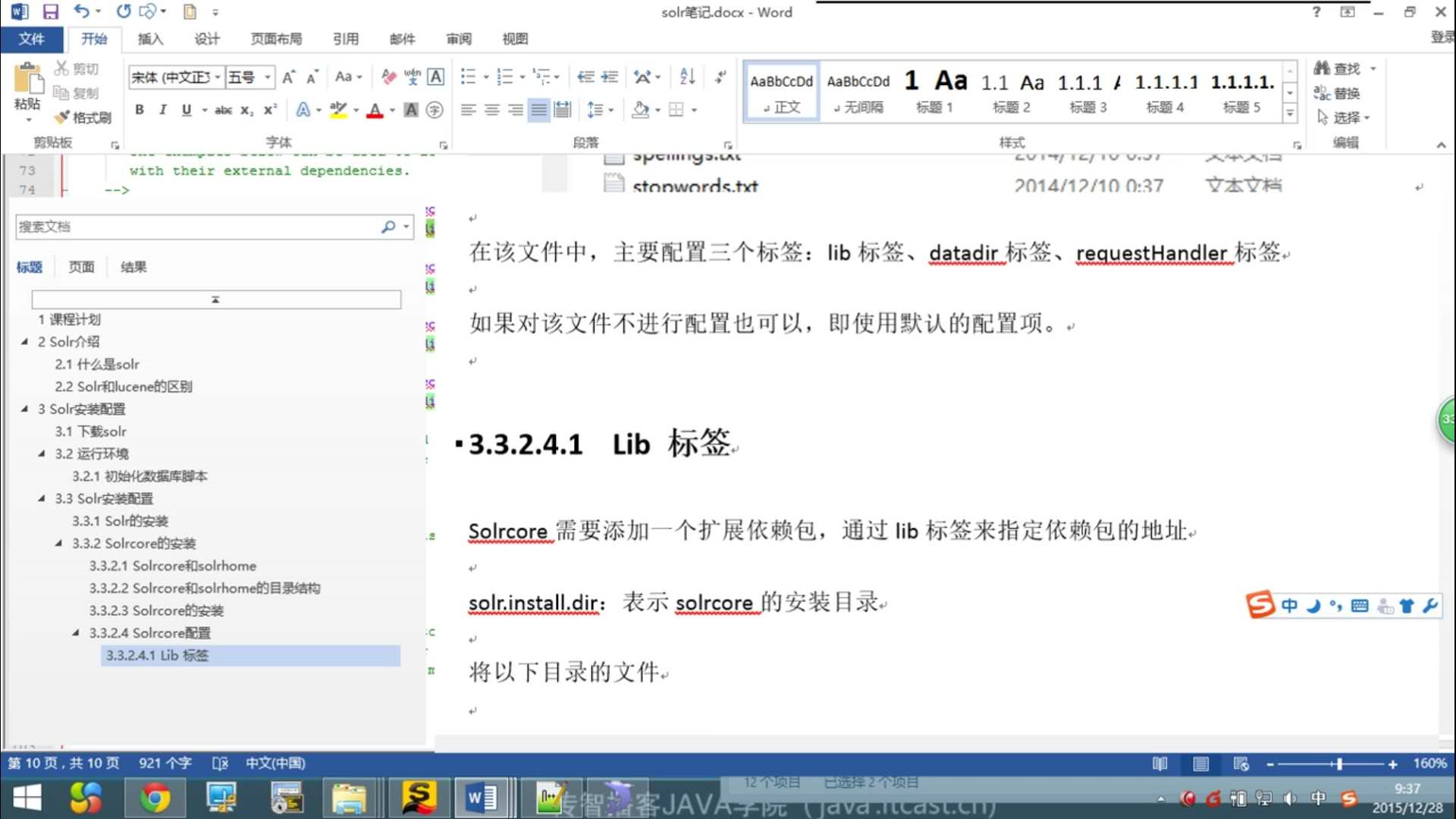Increase font size with grow font icon
This screenshot has height=819, width=1456.
pos(288,77)
